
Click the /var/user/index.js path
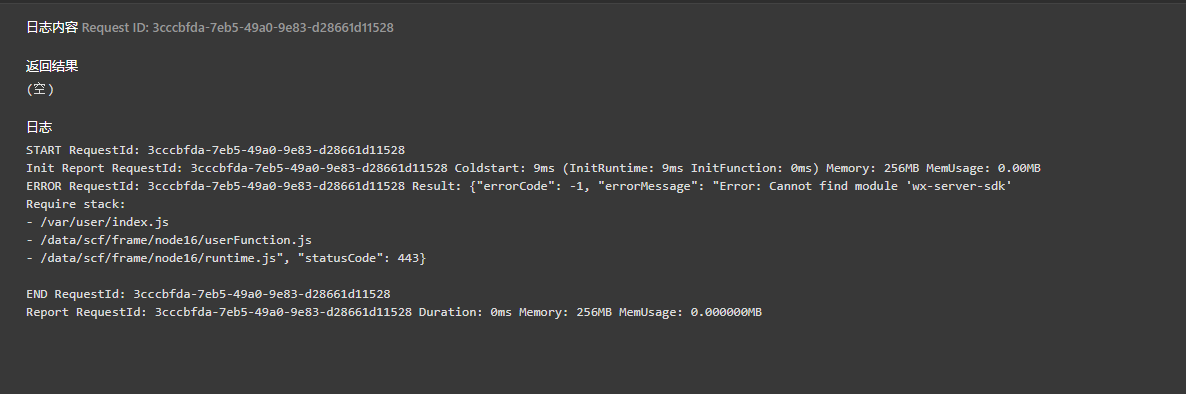[104, 222]
